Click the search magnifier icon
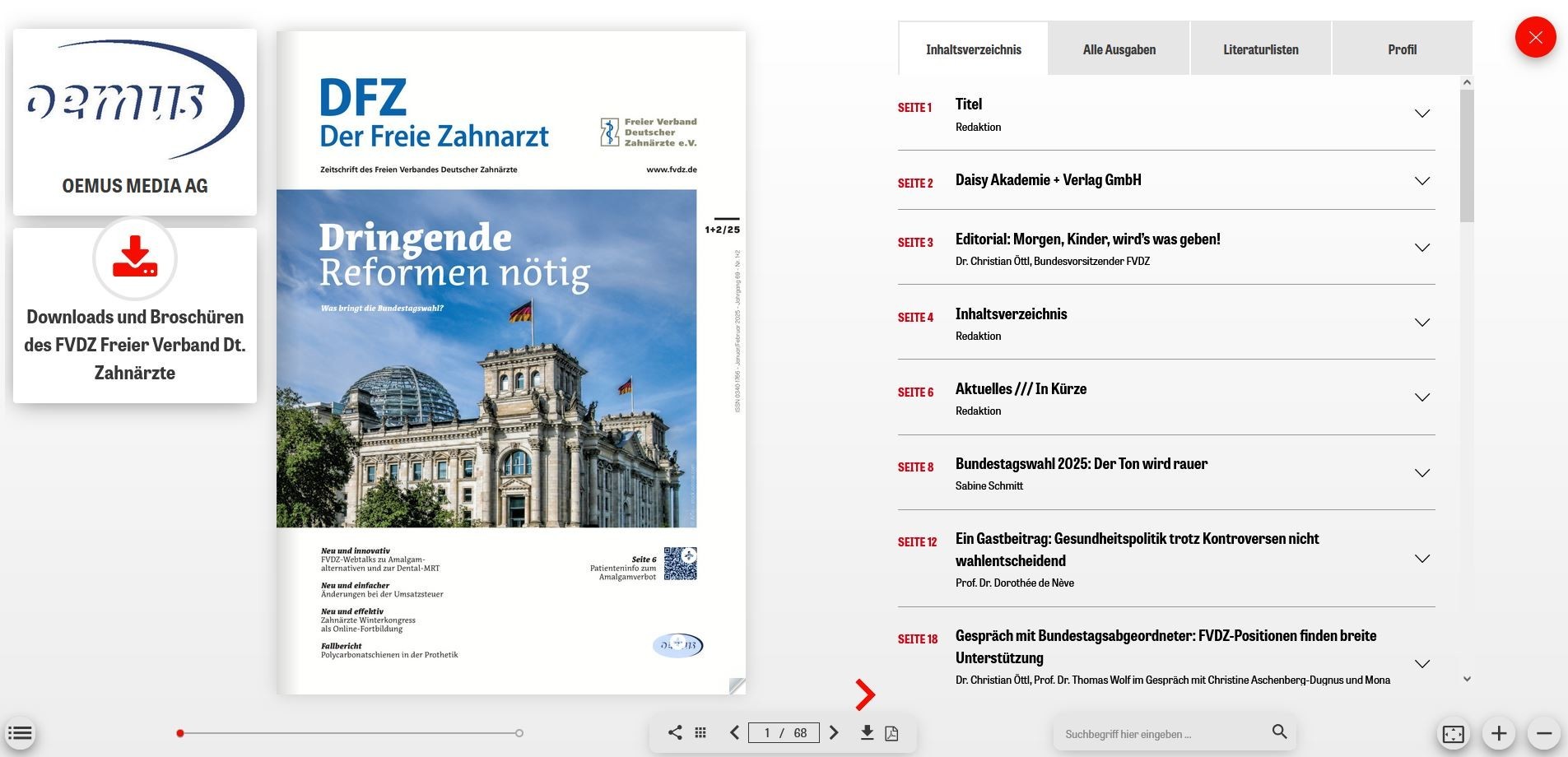1568x757 pixels. pos(1279,731)
